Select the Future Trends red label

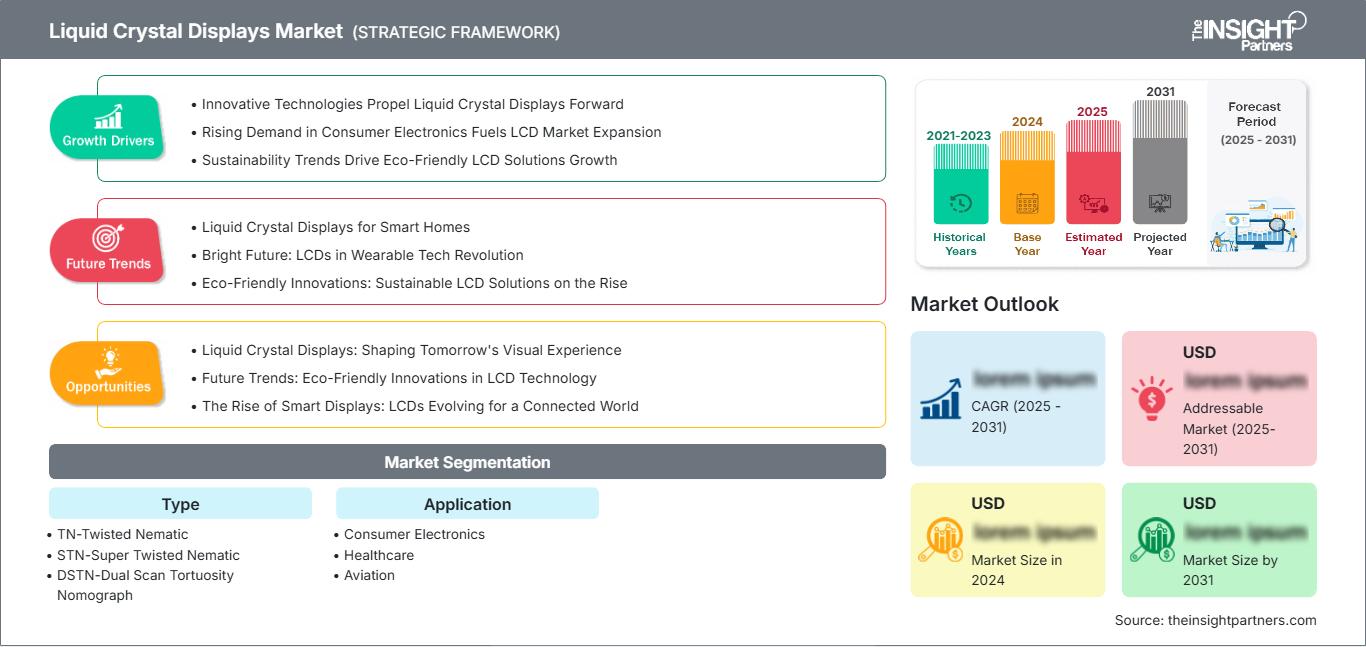108,249
